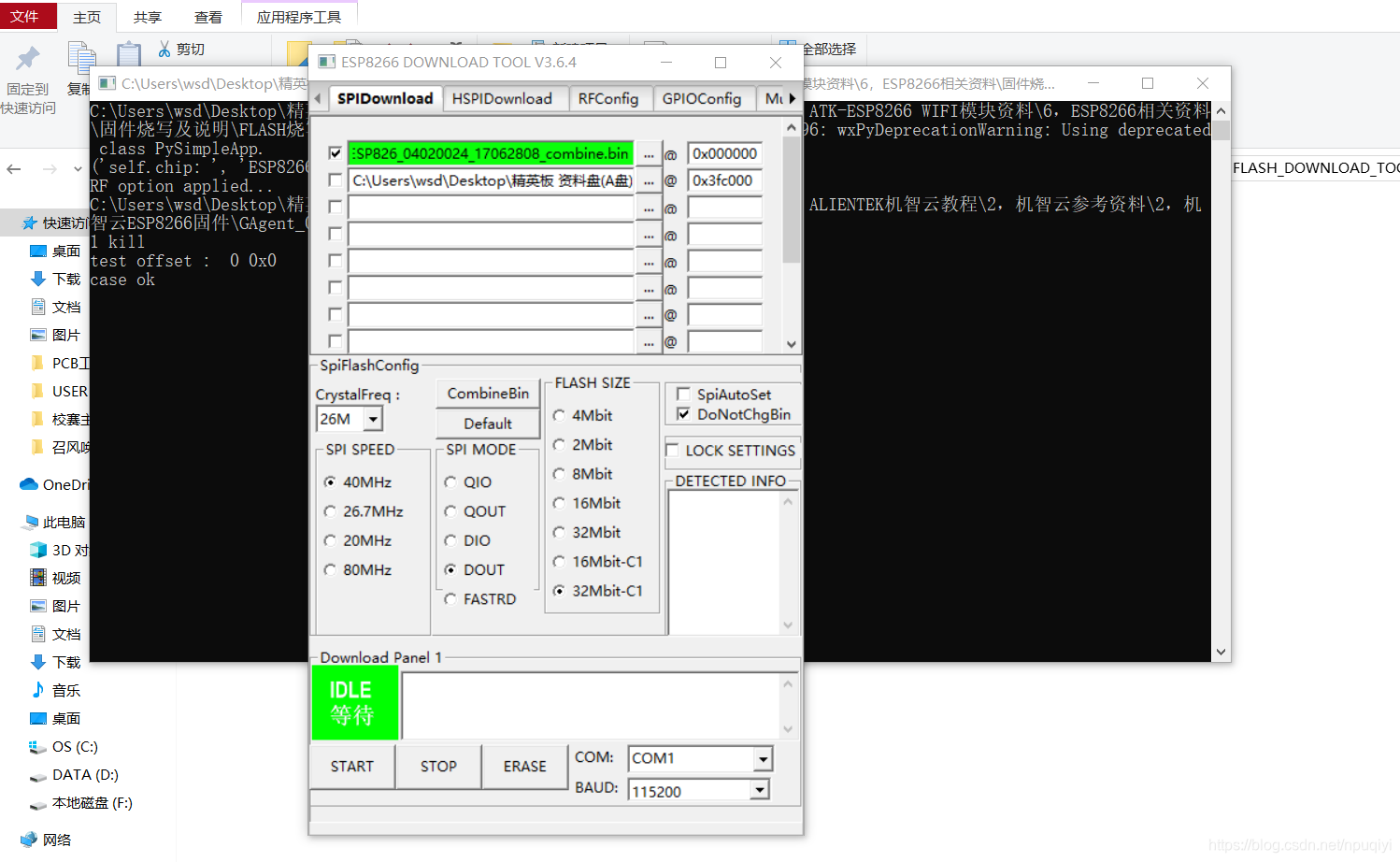Click file list vertical scrollbar thumb
The image size is (1400, 862).
[x=792, y=198]
